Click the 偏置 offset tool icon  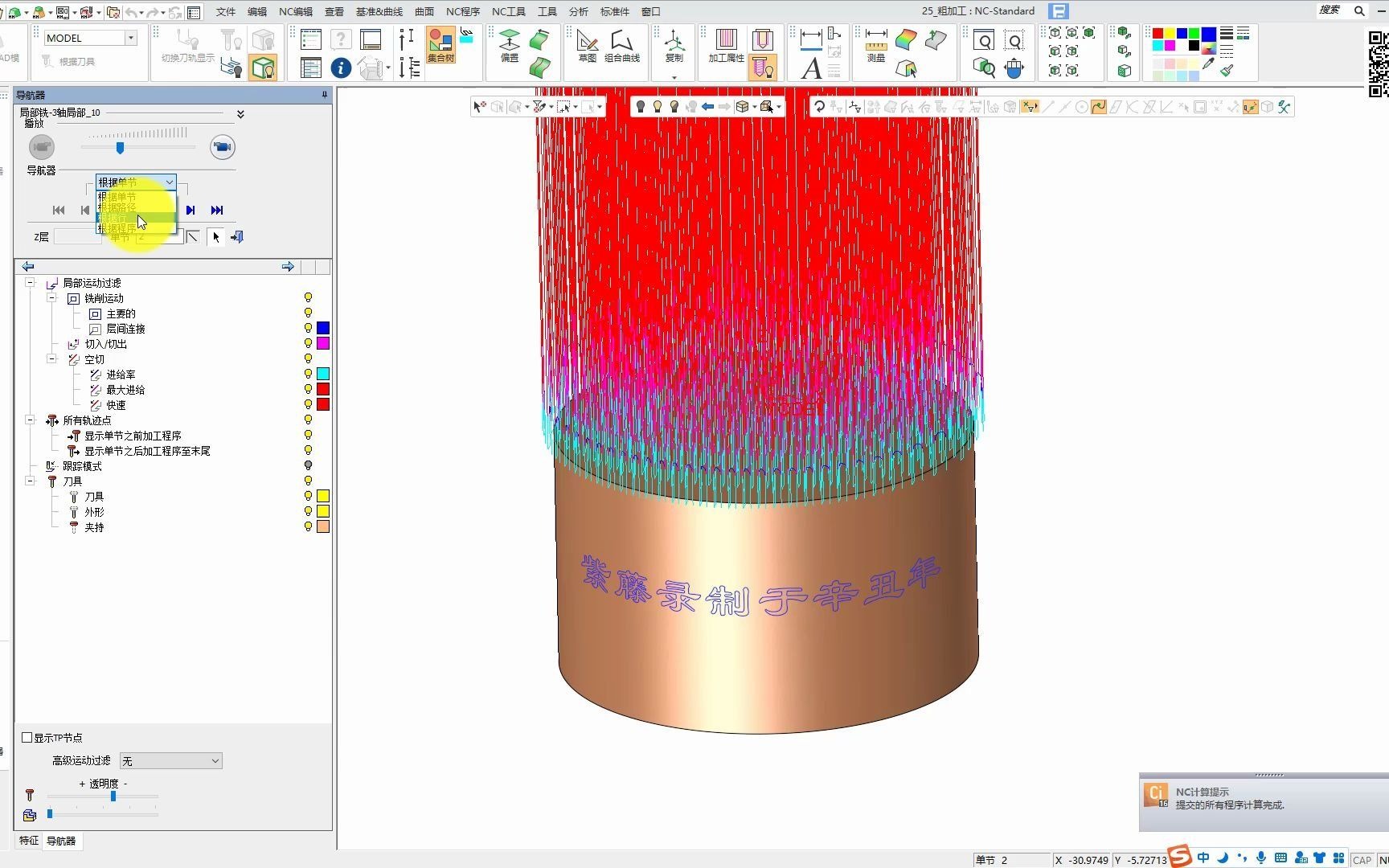pyautogui.click(x=510, y=45)
